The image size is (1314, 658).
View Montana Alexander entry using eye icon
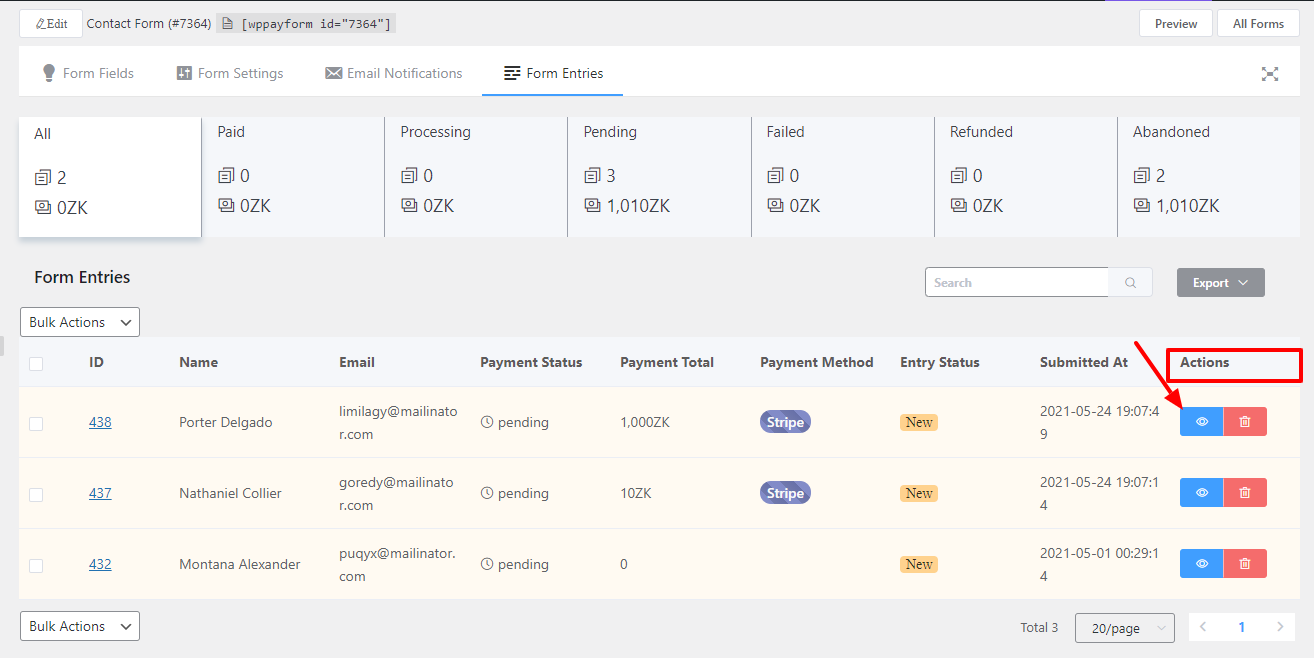point(1201,564)
